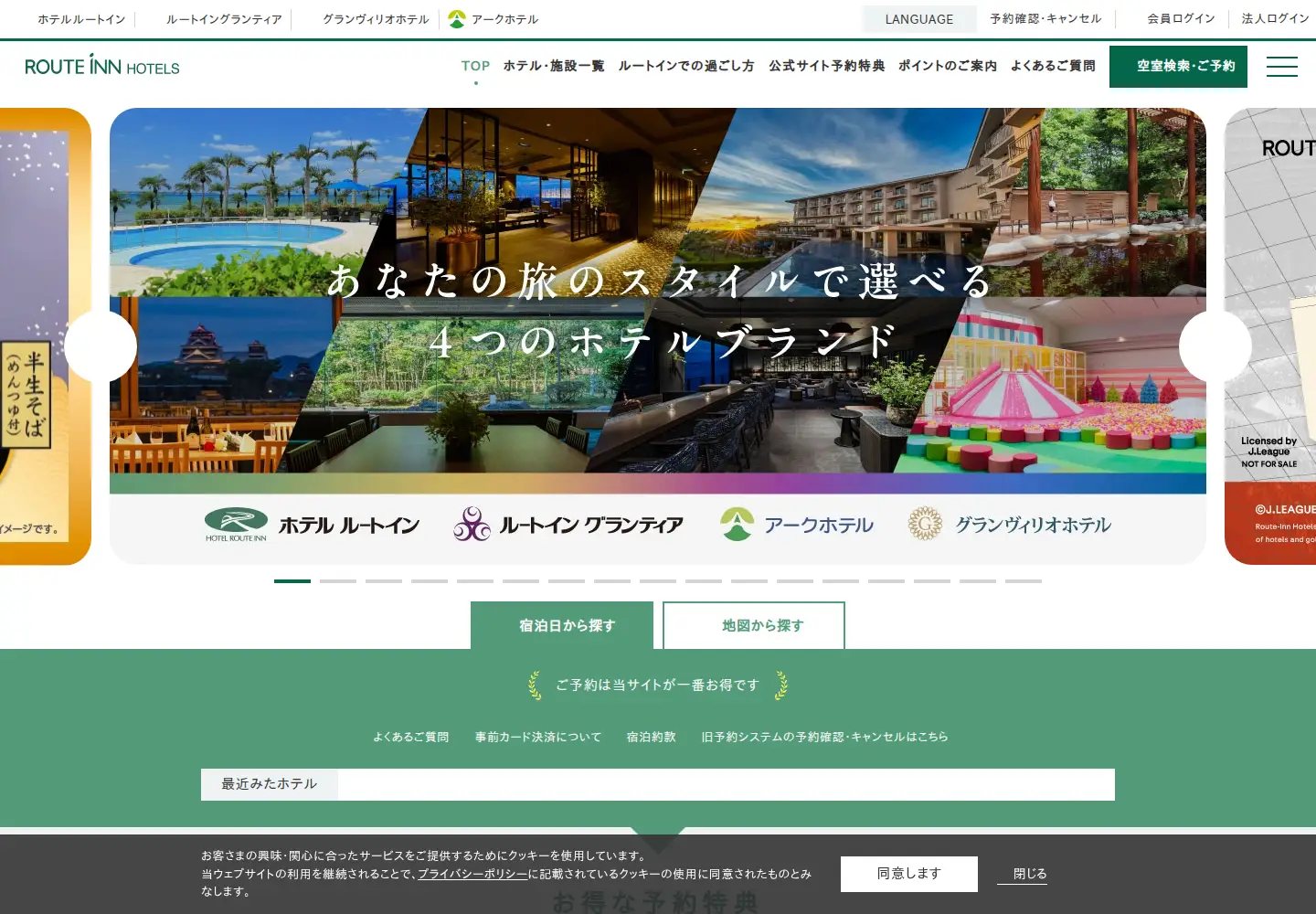Open ポイントのご案内 menu
1316x914 pixels.
(948, 66)
